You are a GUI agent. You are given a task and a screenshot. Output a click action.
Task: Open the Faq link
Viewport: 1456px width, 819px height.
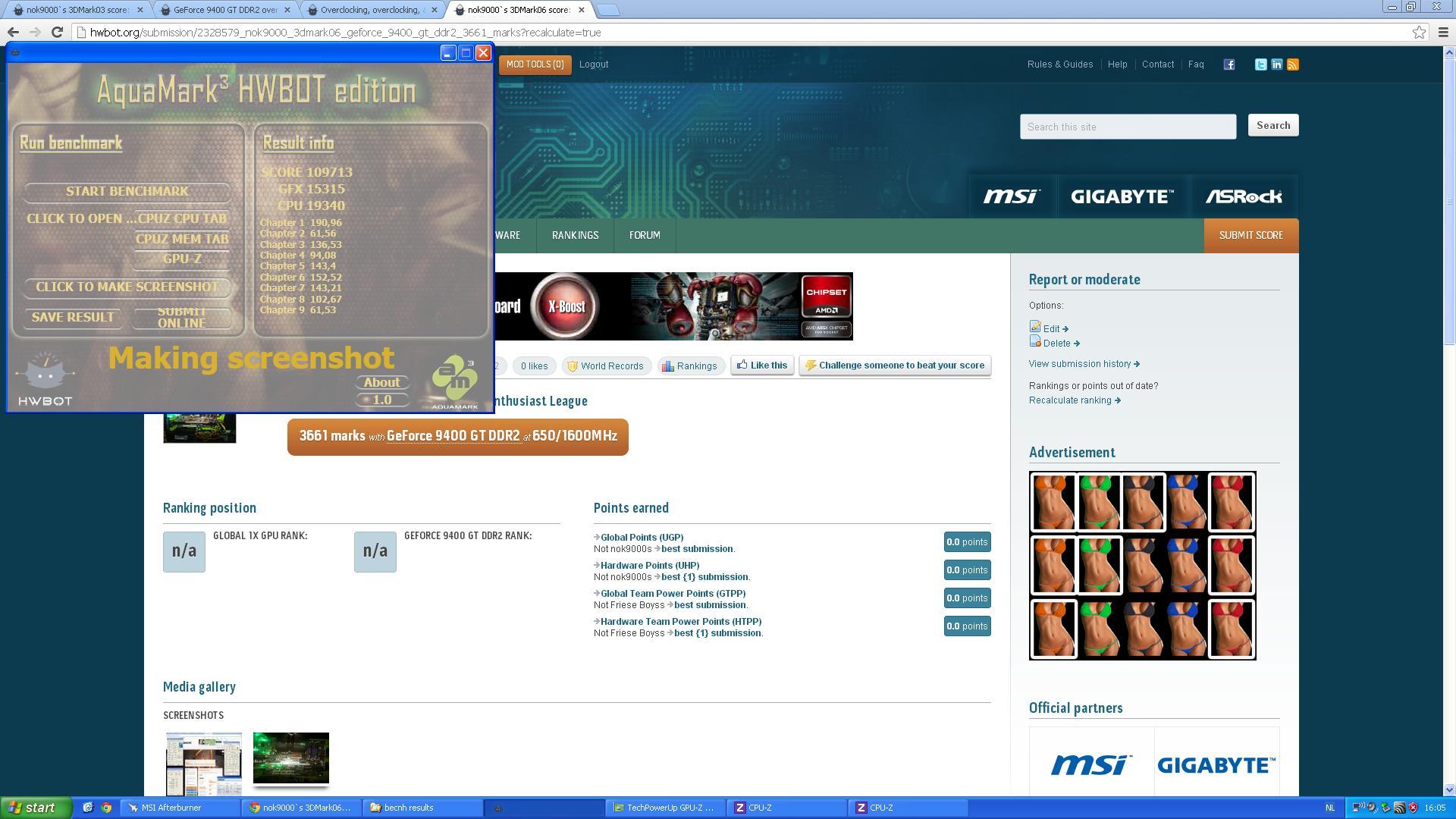pos(1196,64)
